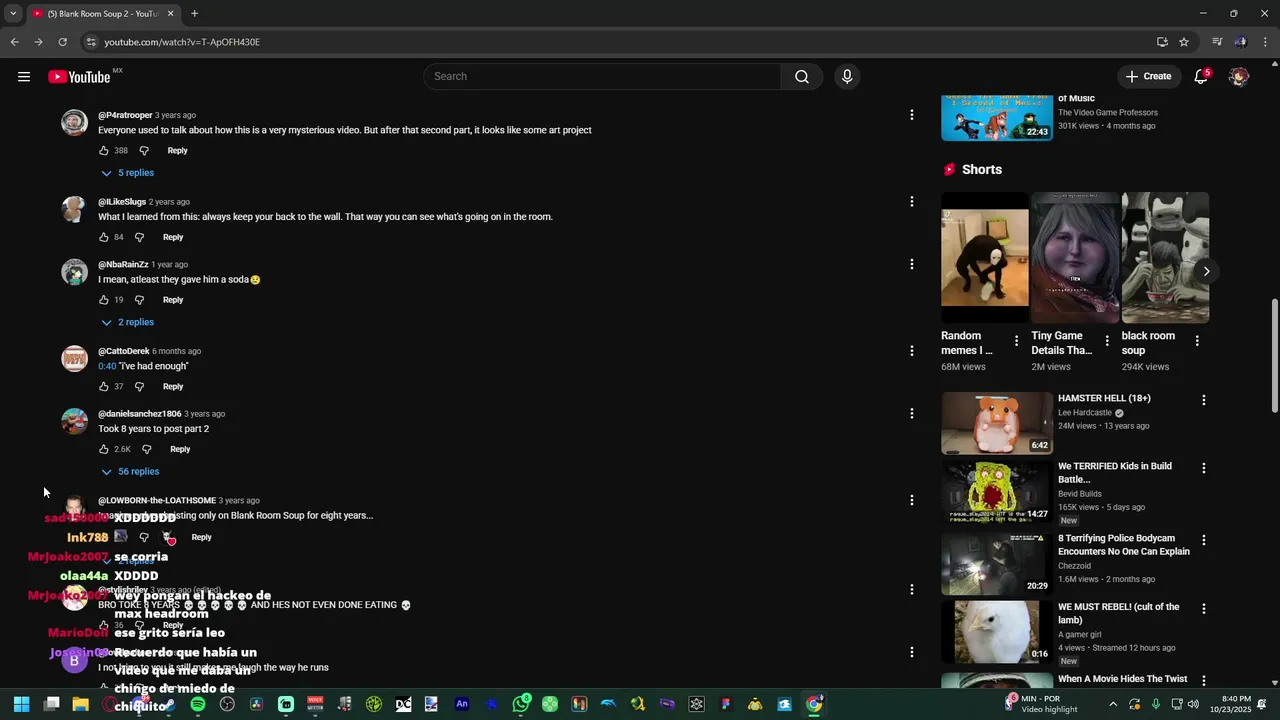Click the Chrome address bar URL
The height and width of the screenshot is (720, 1280).
tap(182, 42)
